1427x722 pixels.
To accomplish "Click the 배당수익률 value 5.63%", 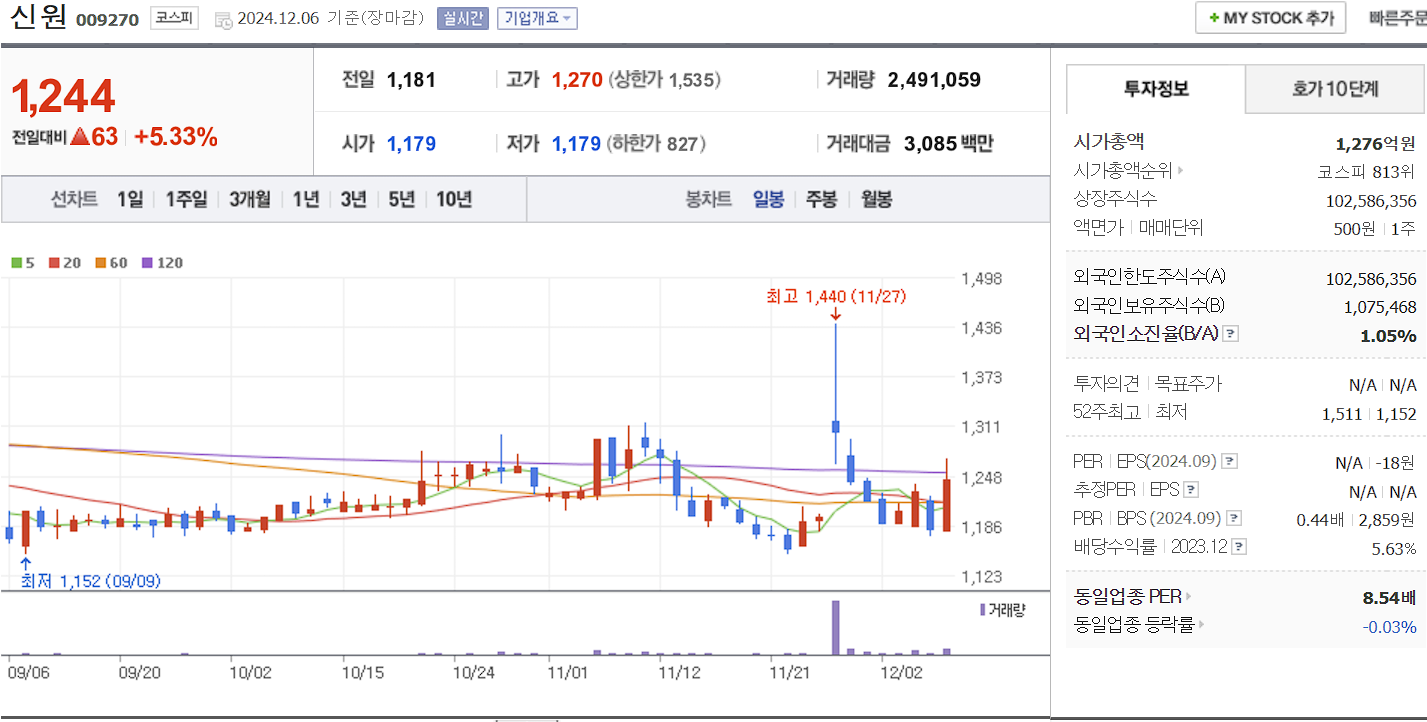I will point(1393,549).
